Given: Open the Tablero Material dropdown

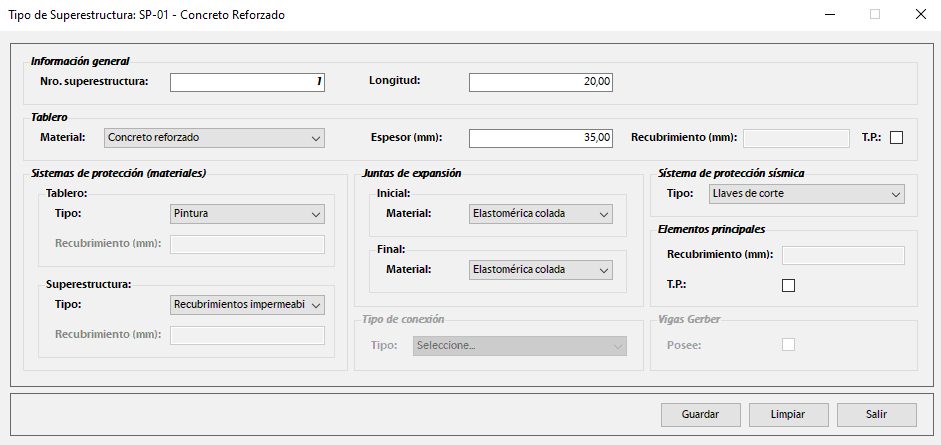Looking at the screenshot, I should point(214,138).
